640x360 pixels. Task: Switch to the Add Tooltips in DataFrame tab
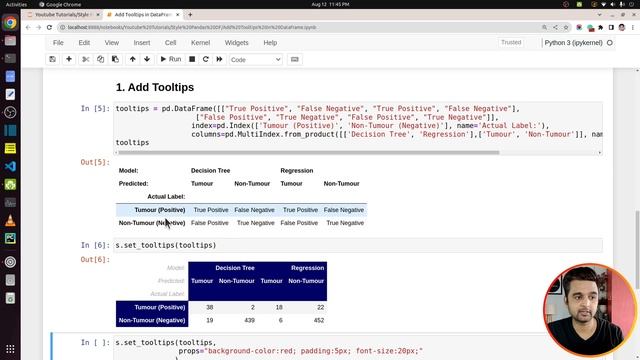[142, 15]
